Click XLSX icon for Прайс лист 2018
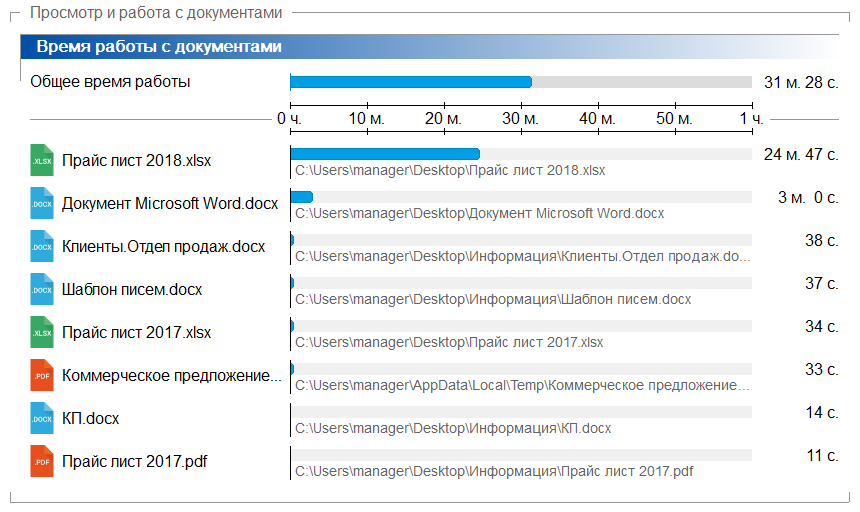860x512 pixels. point(41,160)
